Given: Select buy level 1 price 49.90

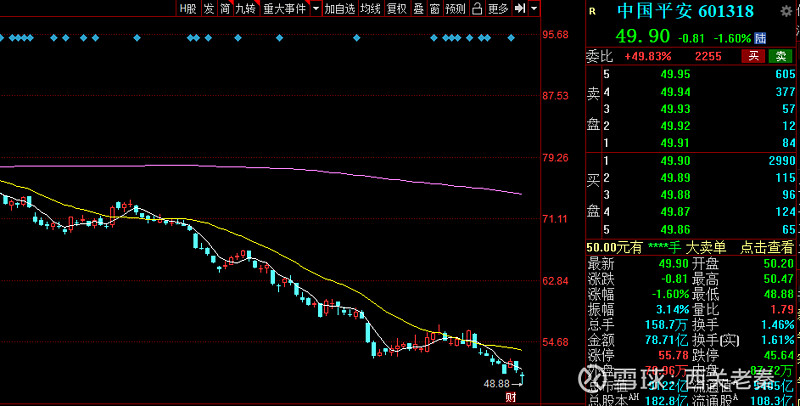Looking at the screenshot, I should click(x=676, y=161).
